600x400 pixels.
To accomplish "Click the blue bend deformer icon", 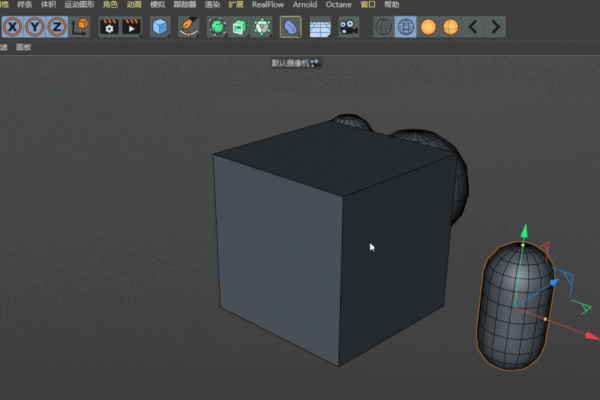I will coord(290,27).
